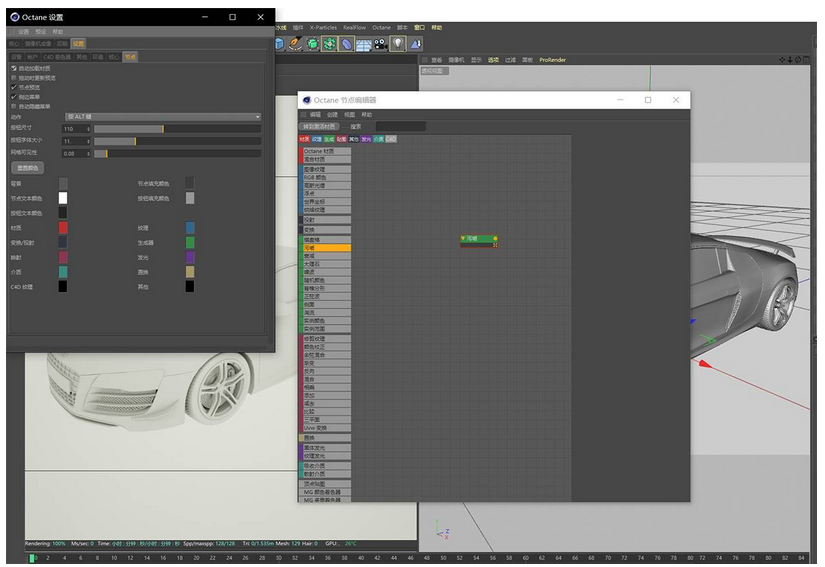Add a 大理石 node from list
The height and width of the screenshot is (567, 825).
[327, 264]
